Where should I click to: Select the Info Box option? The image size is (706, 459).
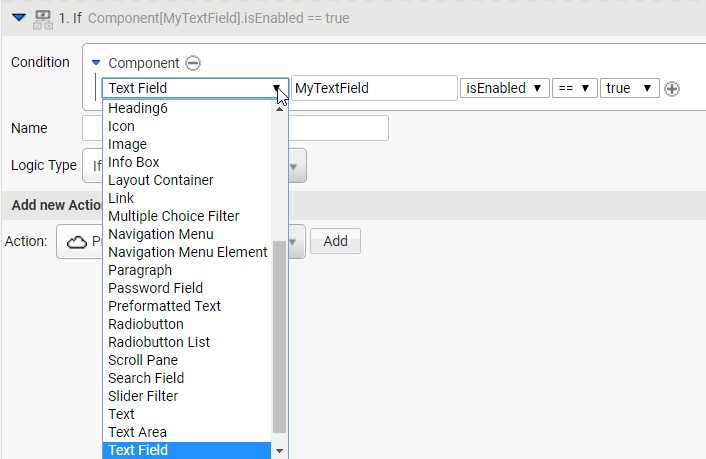(x=133, y=162)
